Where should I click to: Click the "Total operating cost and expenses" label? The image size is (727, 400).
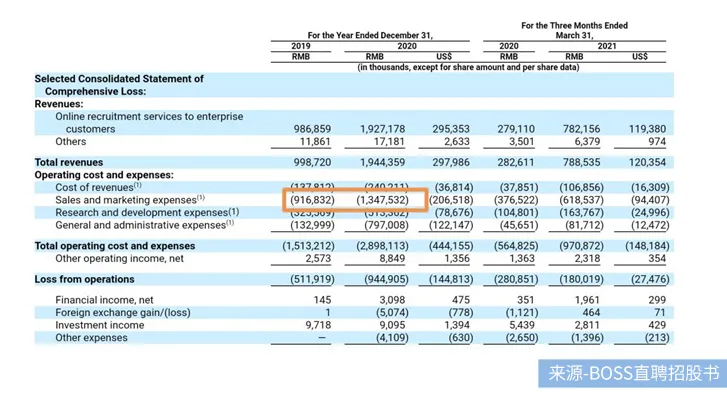point(115,246)
